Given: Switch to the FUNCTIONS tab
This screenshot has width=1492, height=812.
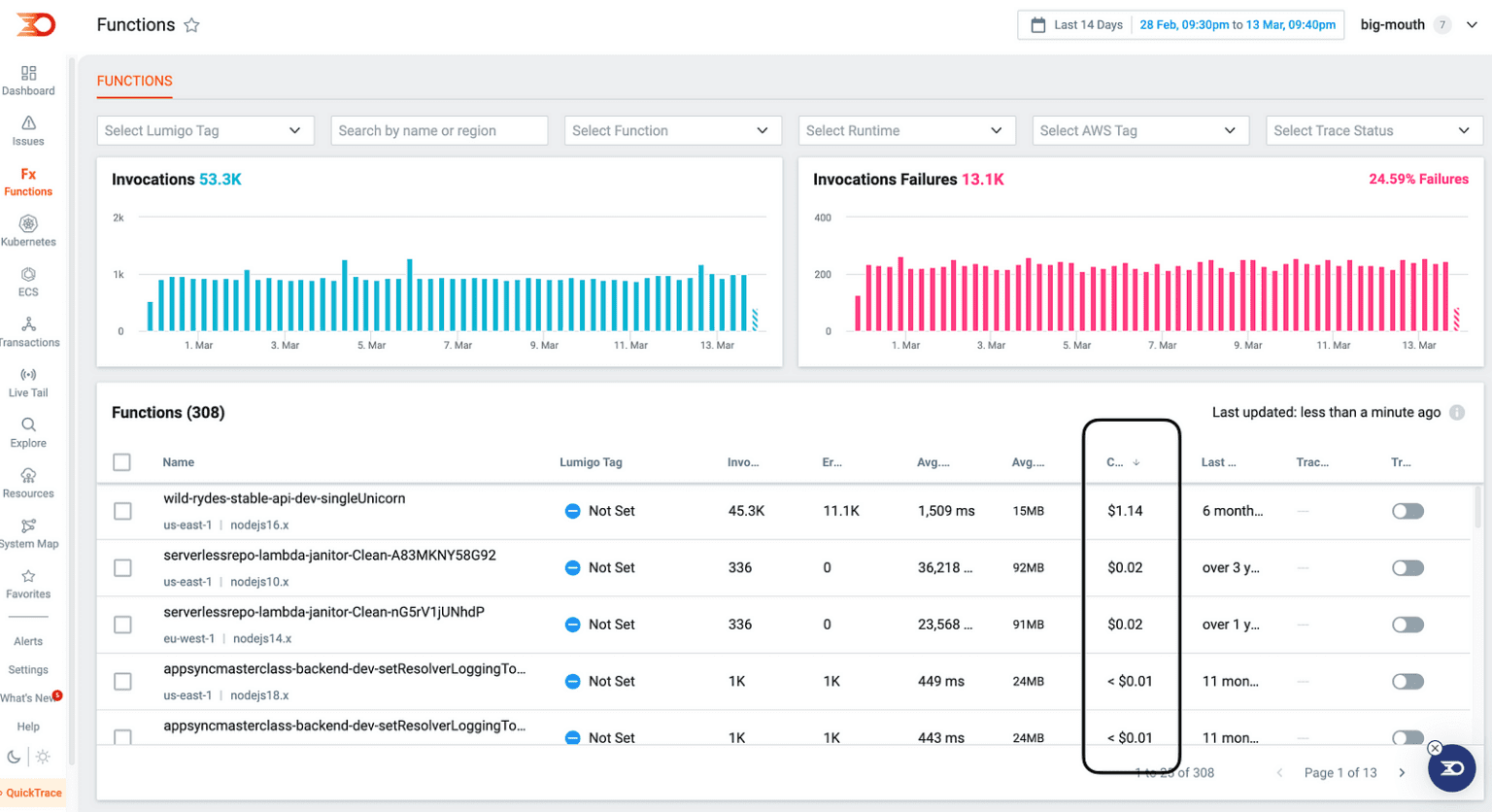Looking at the screenshot, I should coord(134,82).
